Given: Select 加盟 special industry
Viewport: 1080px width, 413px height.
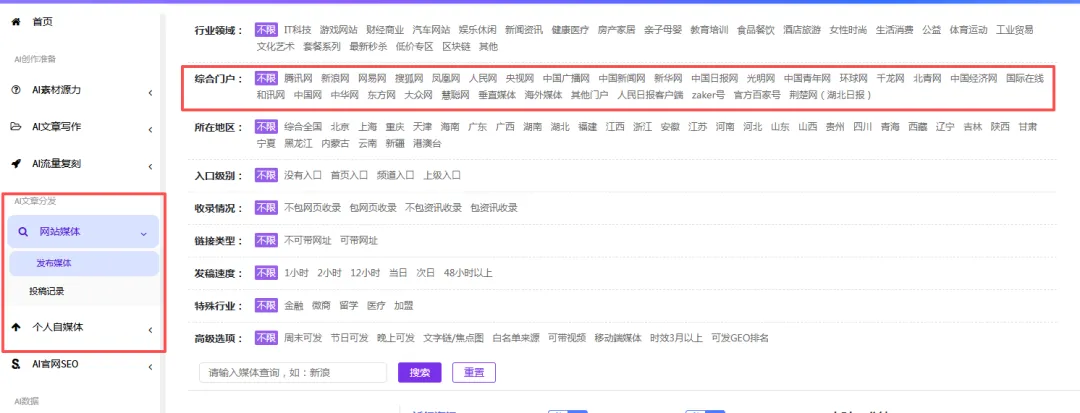Looking at the screenshot, I should [404, 305].
